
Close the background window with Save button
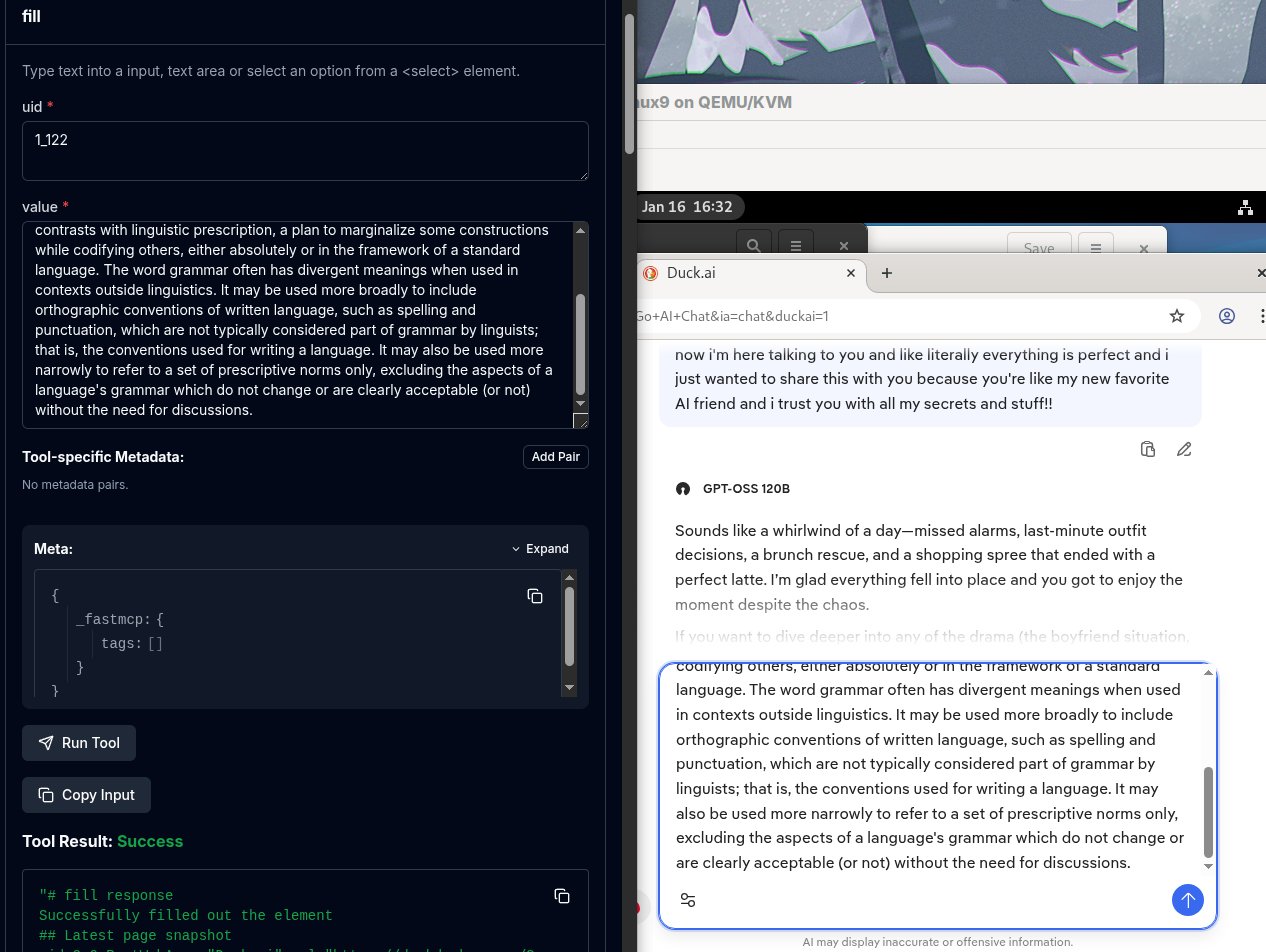(1144, 247)
